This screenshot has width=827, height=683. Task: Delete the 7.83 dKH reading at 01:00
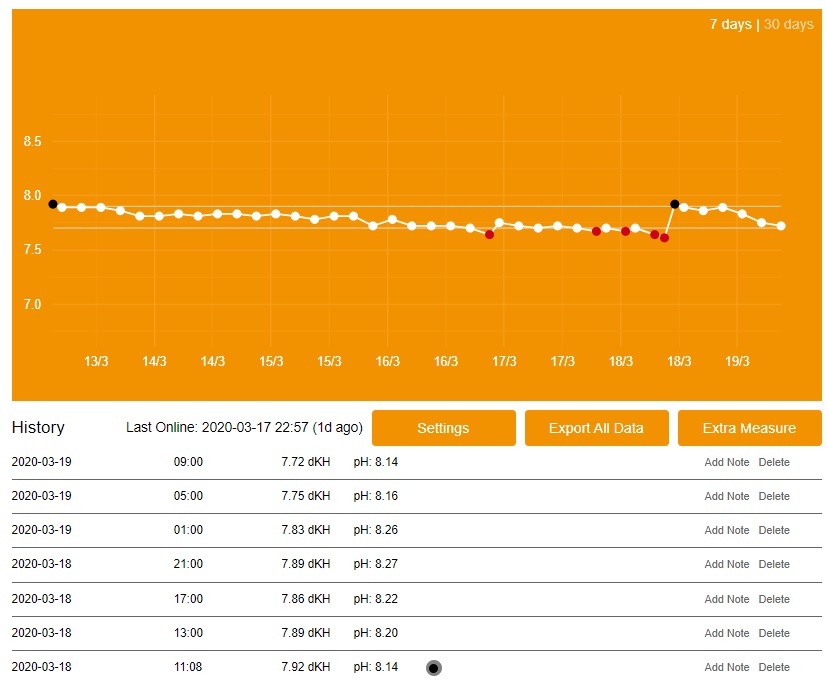(773, 530)
